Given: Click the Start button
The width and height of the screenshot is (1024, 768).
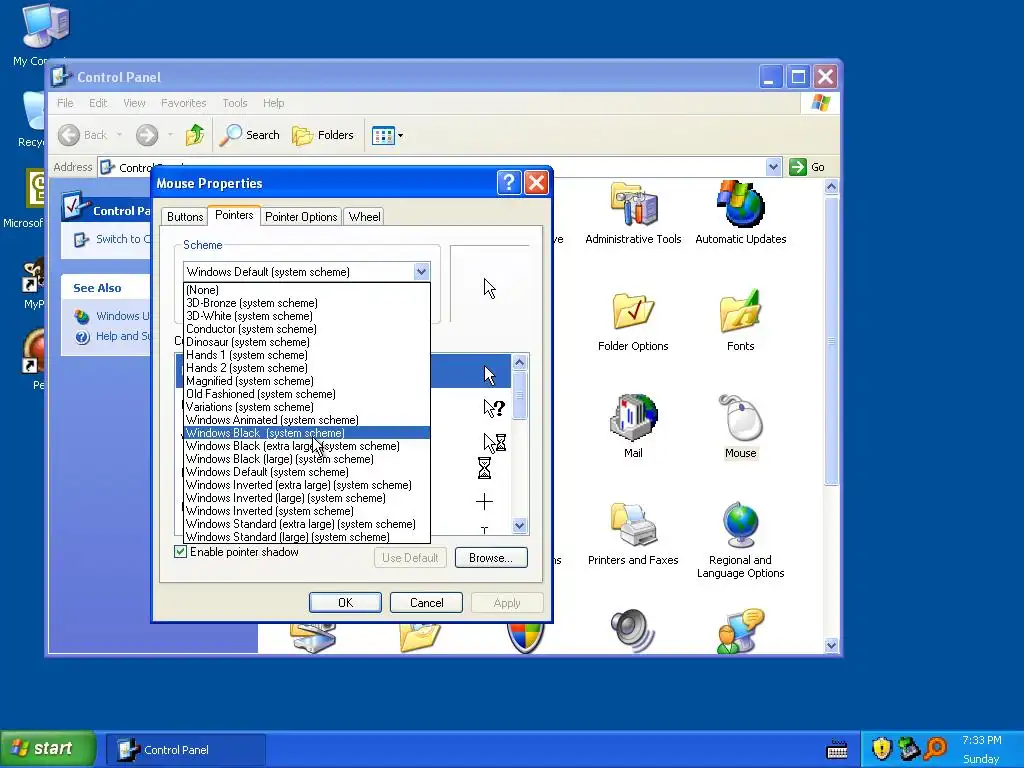Looking at the screenshot, I should click(x=48, y=748).
